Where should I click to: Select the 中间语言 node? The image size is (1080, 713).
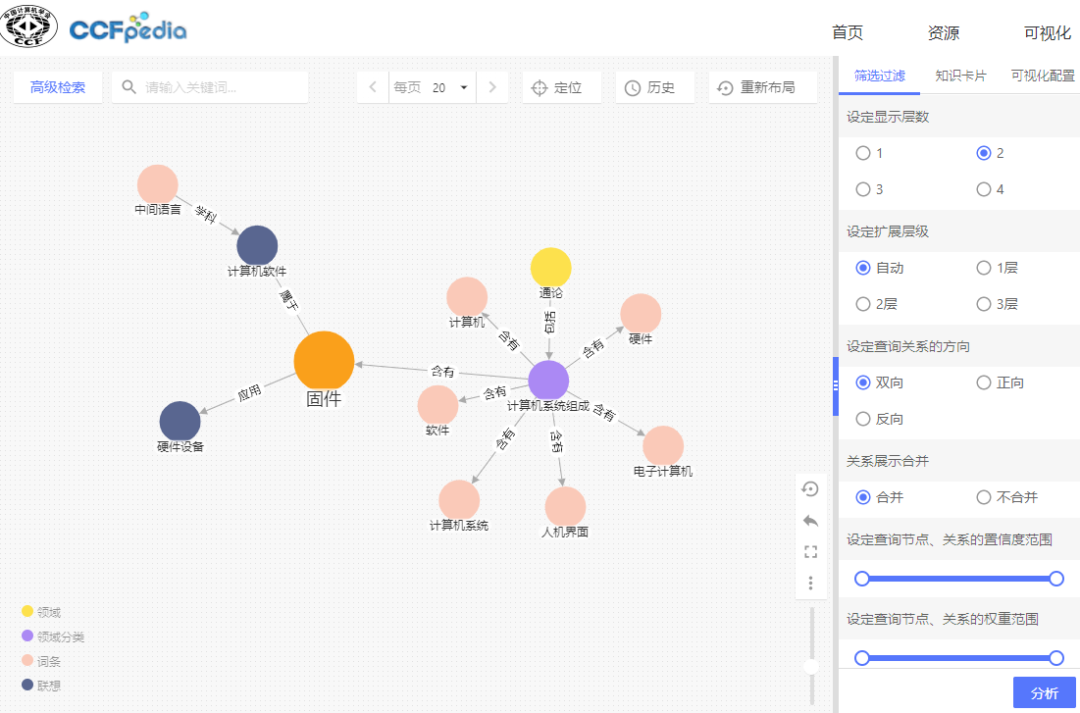(158, 185)
